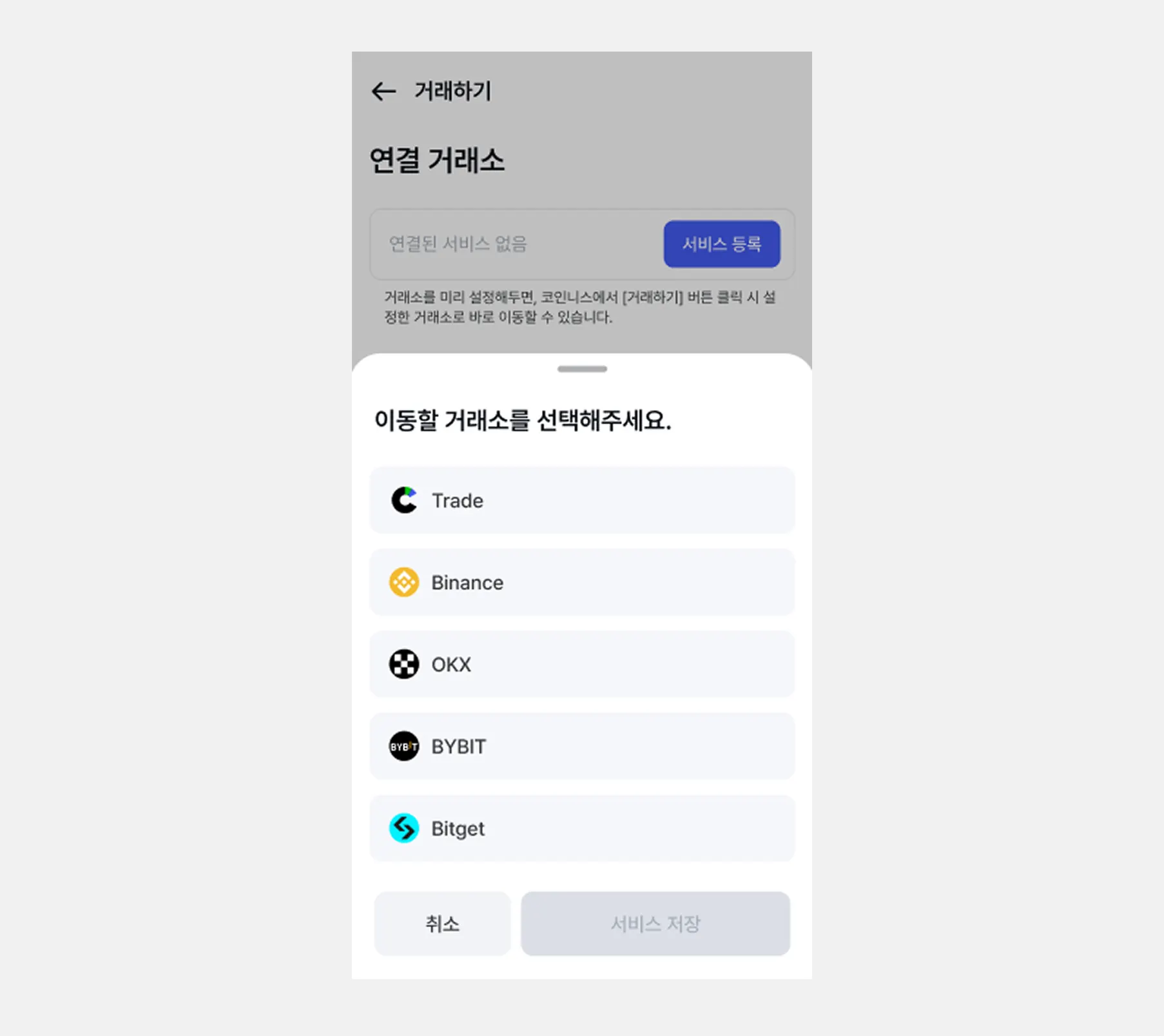The width and height of the screenshot is (1164, 1036).
Task: Pick the BYBIT exchange row
Action: tap(582, 746)
